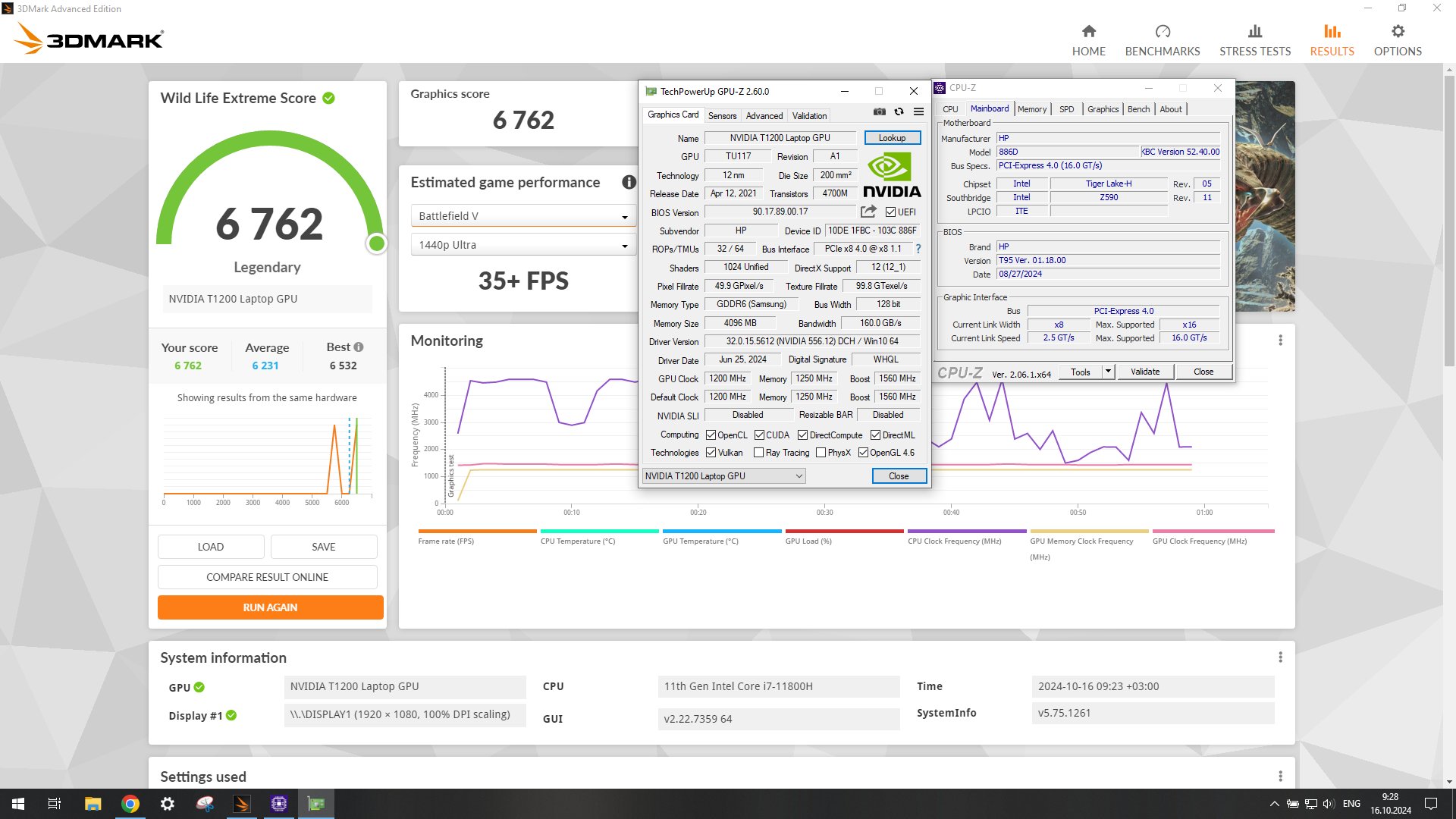Screen dimensions: 1456x819
Task: Click the SAVE button
Action: [324, 547]
